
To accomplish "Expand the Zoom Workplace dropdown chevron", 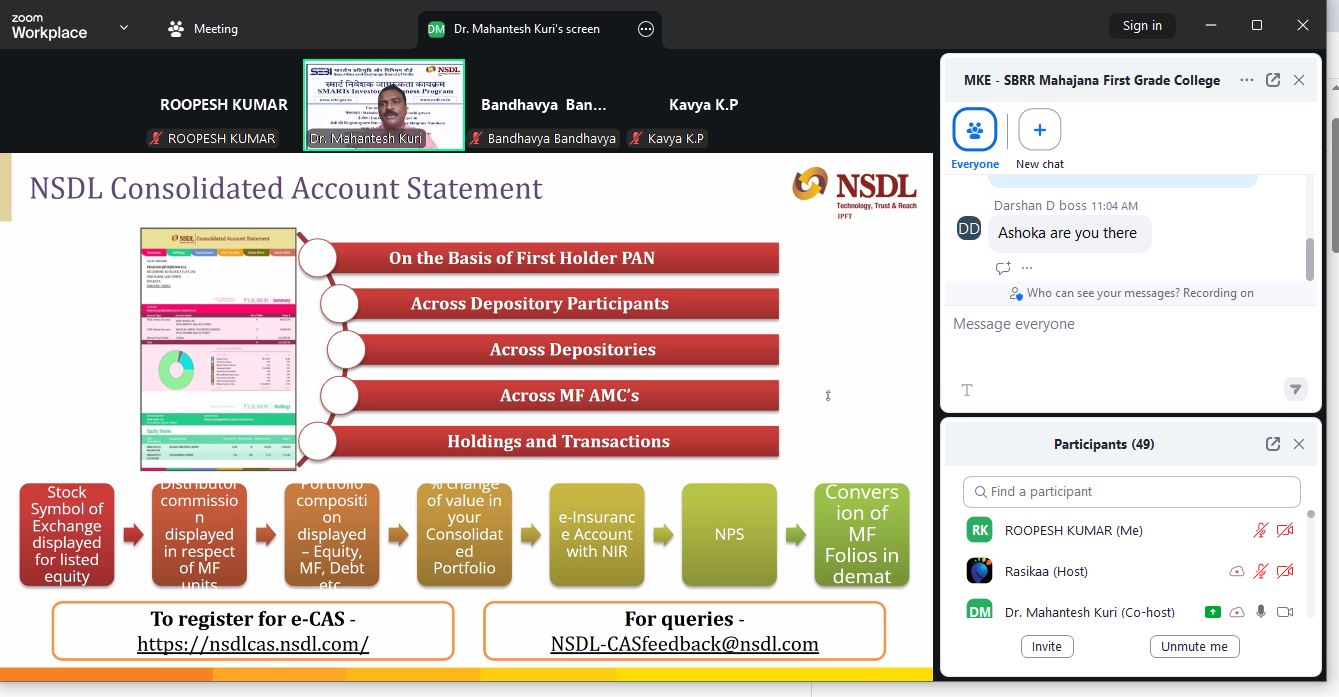I will [124, 28].
